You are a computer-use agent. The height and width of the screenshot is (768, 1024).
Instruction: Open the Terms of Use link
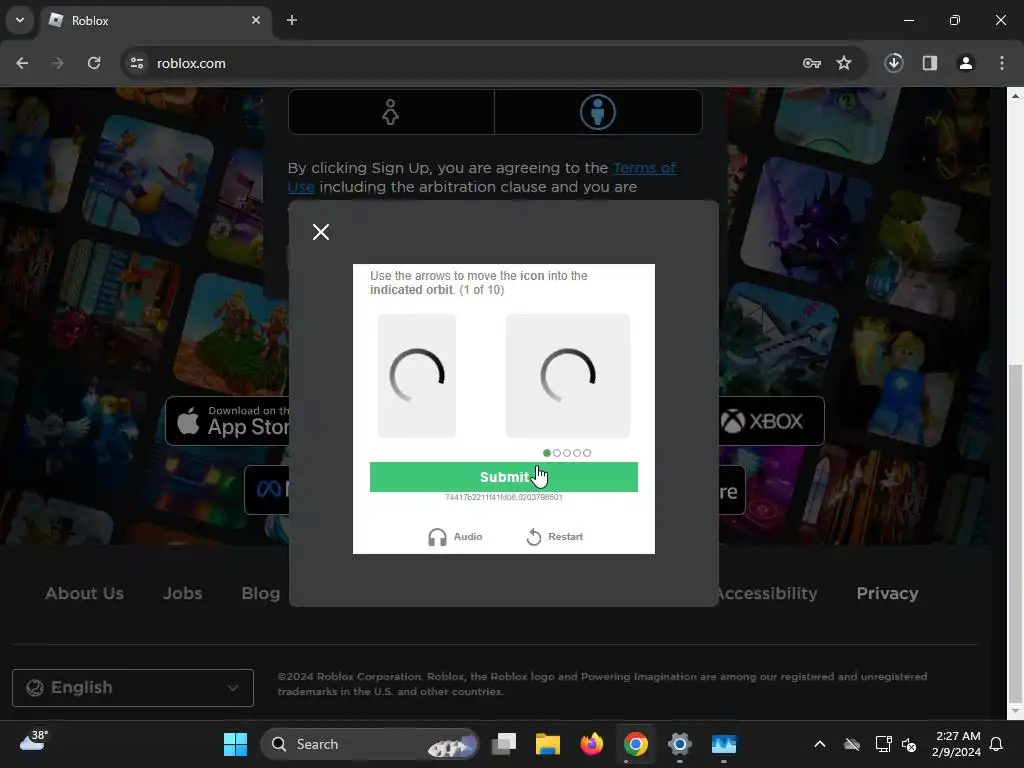(x=644, y=168)
